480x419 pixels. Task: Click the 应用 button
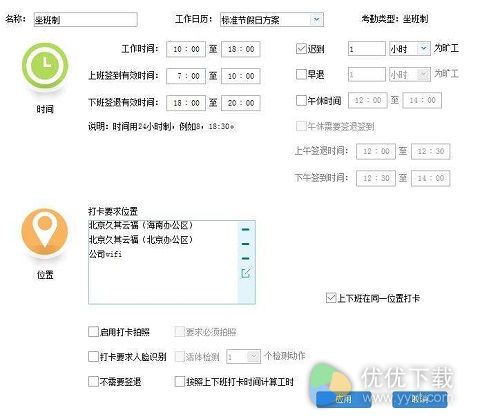click(x=343, y=399)
